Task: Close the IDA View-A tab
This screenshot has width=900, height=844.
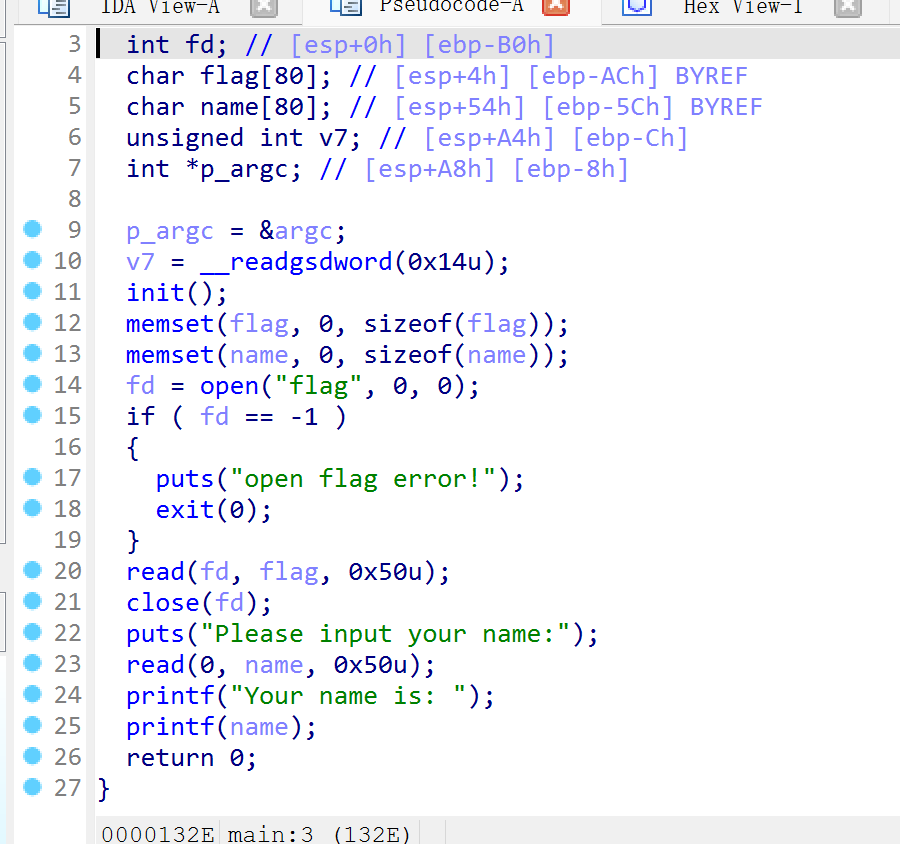Action: tap(263, 8)
